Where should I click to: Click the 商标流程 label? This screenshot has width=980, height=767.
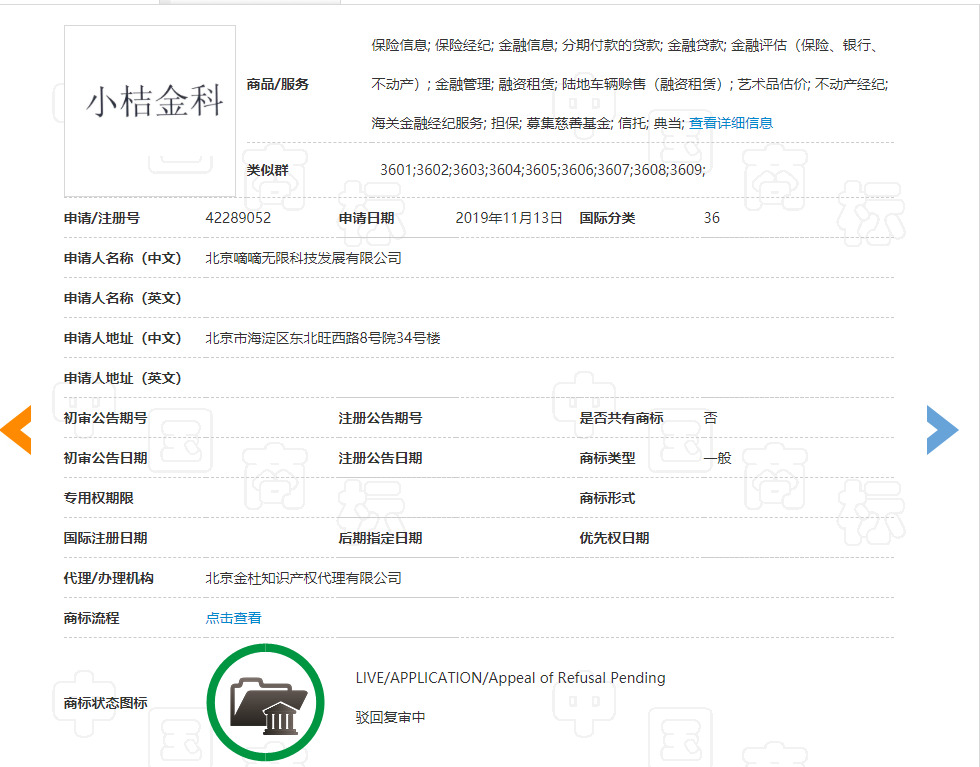[91, 618]
